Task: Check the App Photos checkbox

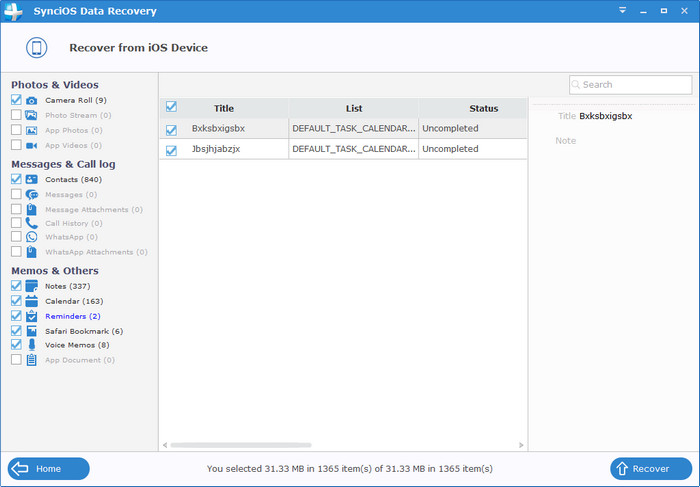Action: pos(16,130)
